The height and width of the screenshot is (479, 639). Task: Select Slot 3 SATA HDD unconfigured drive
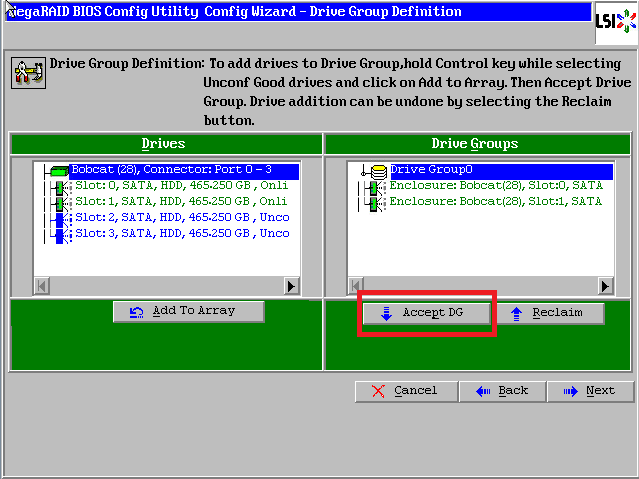point(182,234)
